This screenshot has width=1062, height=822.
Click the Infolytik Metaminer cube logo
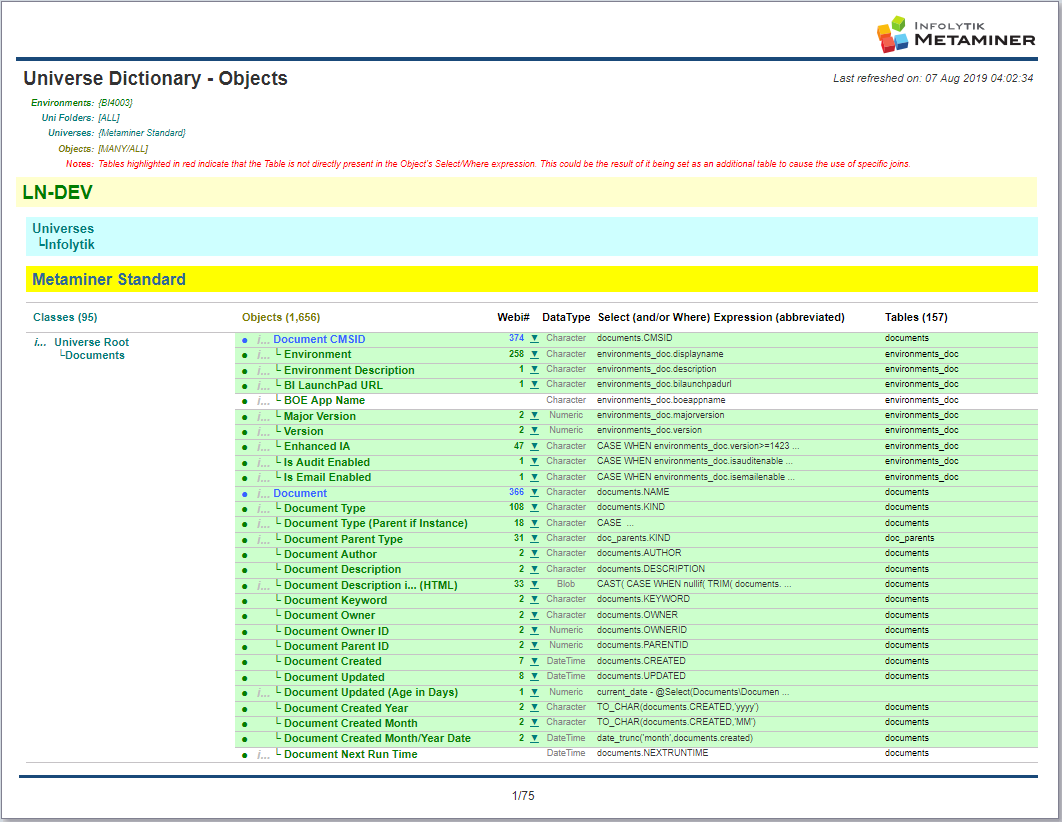(x=892, y=34)
